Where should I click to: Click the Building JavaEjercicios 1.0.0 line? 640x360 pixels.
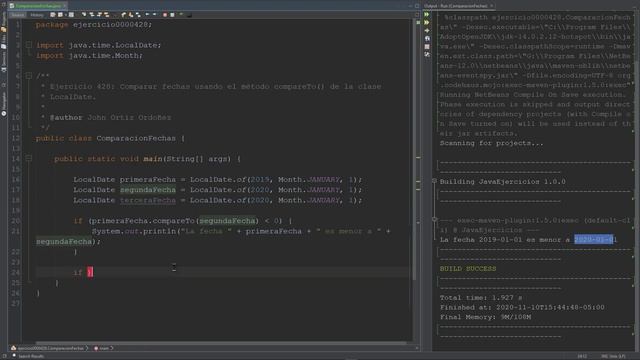502,182
